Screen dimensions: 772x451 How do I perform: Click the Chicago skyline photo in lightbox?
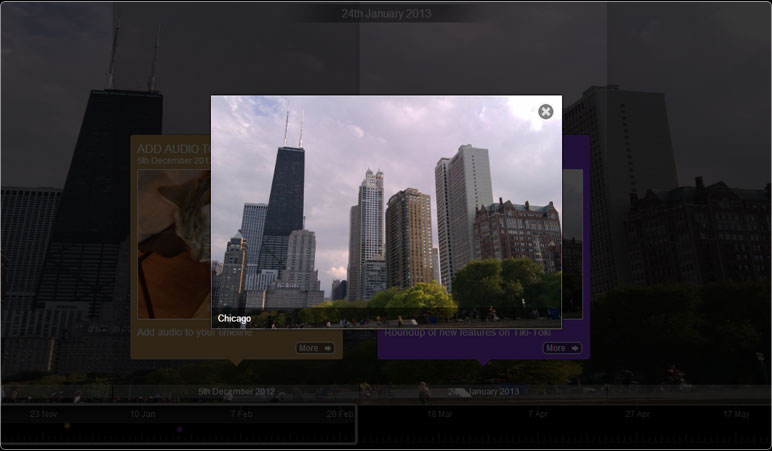pyautogui.click(x=386, y=210)
